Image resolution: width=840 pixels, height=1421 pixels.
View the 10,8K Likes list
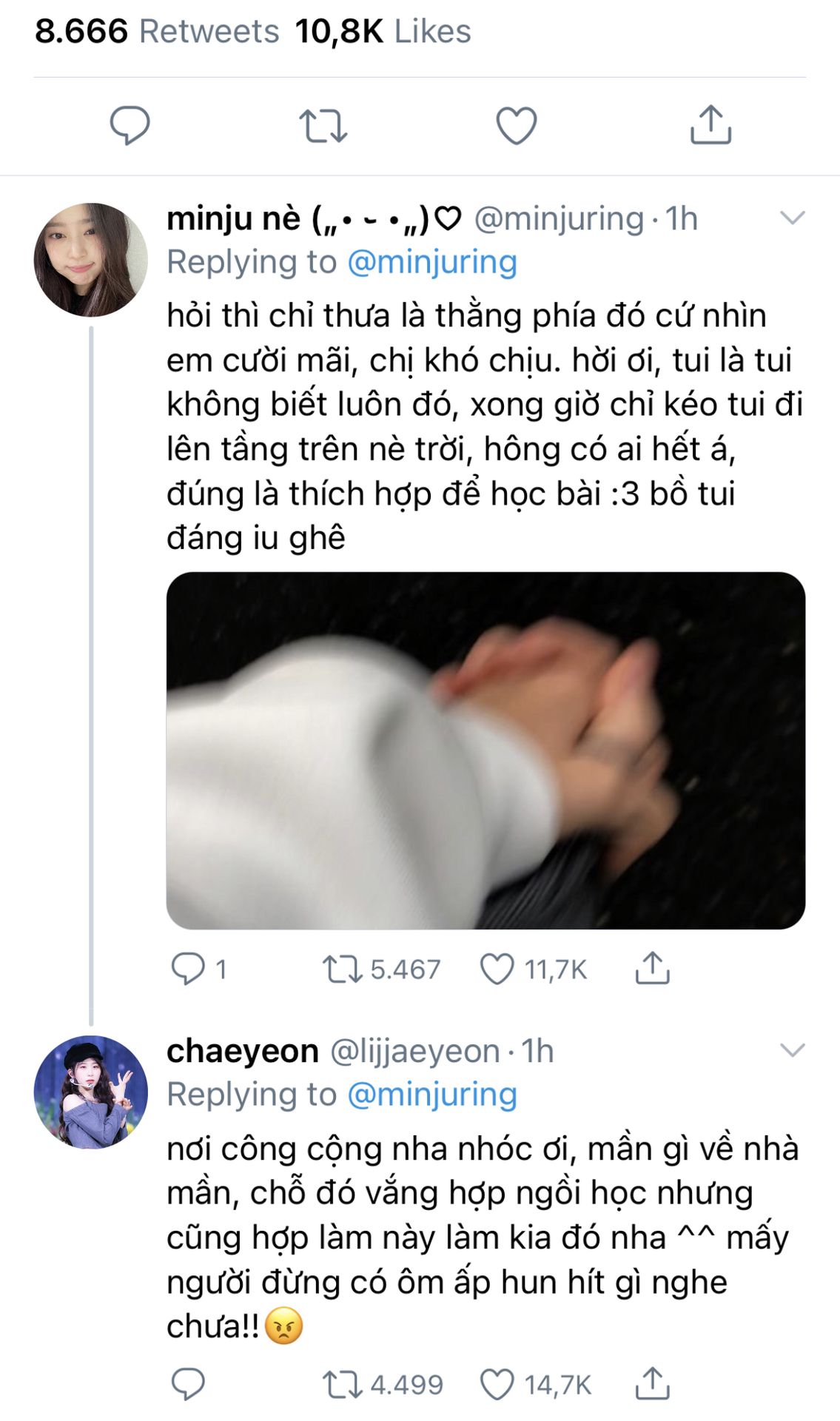tap(383, 31)
